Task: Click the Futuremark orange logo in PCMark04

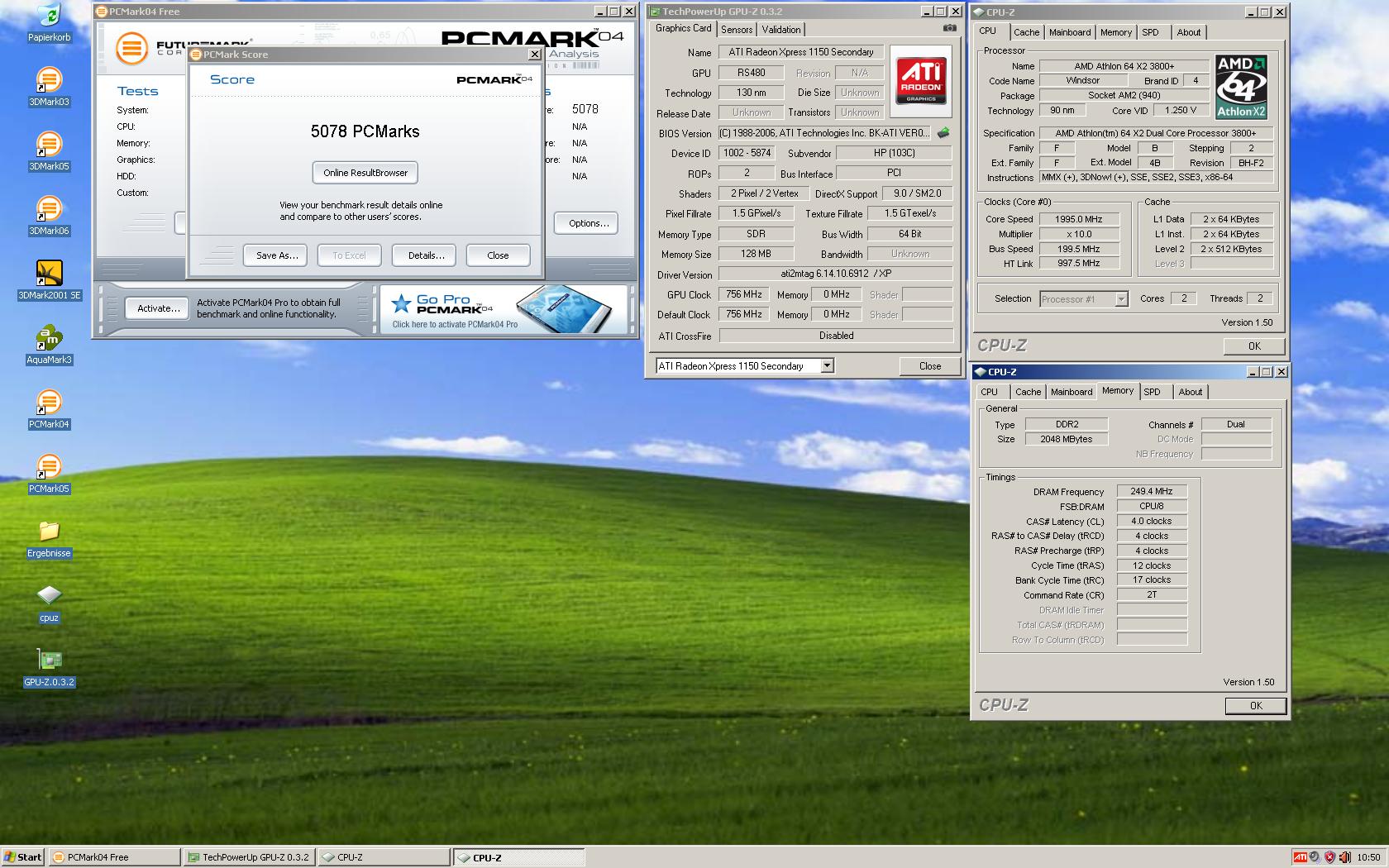Action: pyautogui.click(x=131, y=49)
